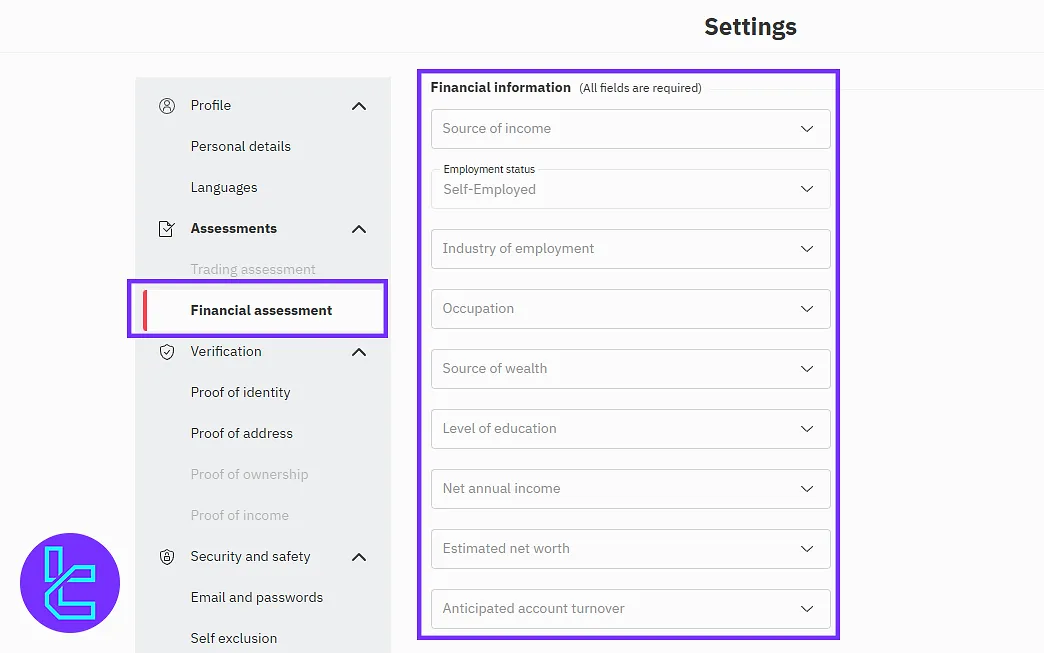Open the Estimated net worth dropdown
Image resolution: width=1044 pixels, height=653 pixels.
coord(631,548)
